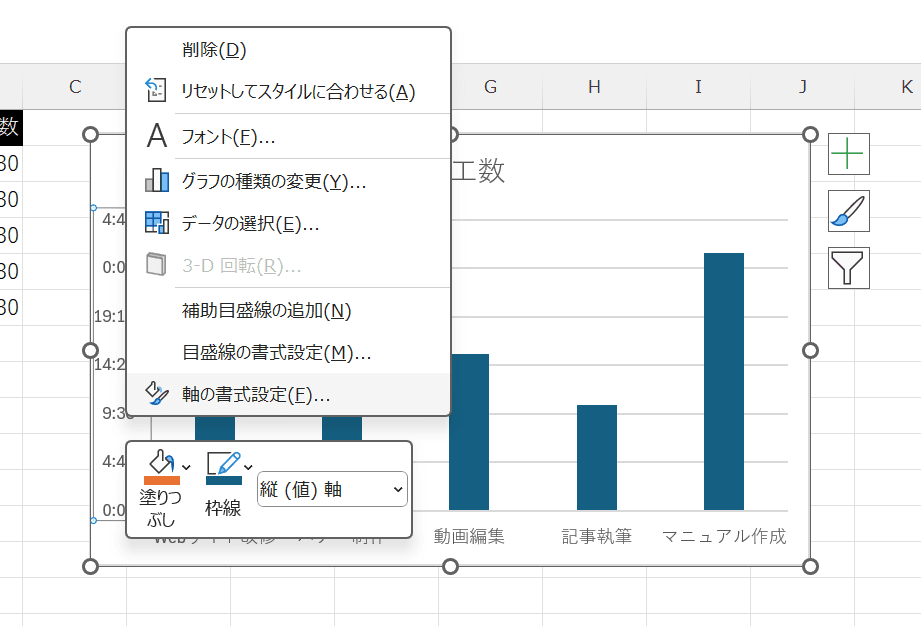Open the 縦（値）軸 combo box

(x=331, y=490)
